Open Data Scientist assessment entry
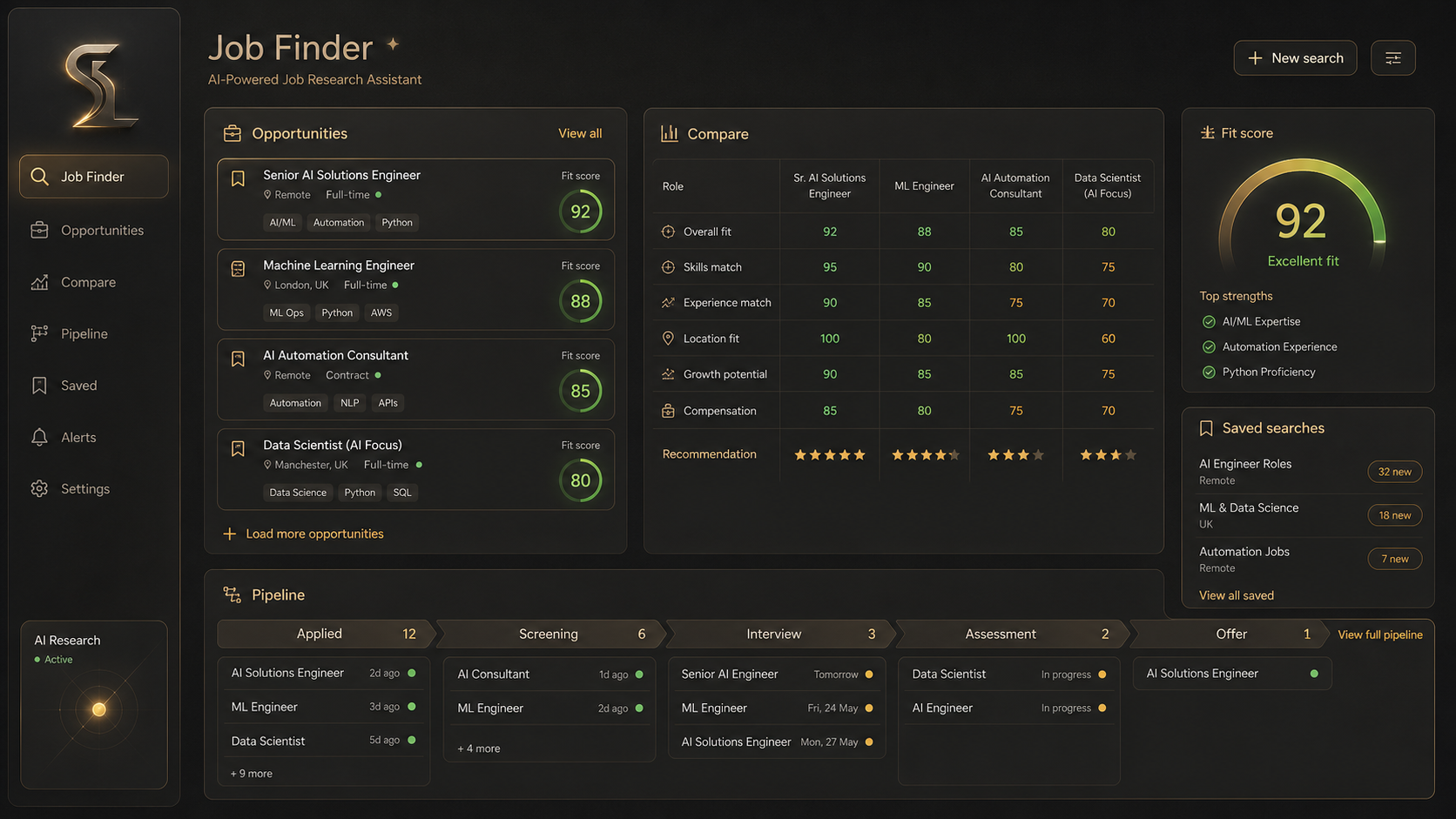1456x819 pixels. [x=1008, y=675]
